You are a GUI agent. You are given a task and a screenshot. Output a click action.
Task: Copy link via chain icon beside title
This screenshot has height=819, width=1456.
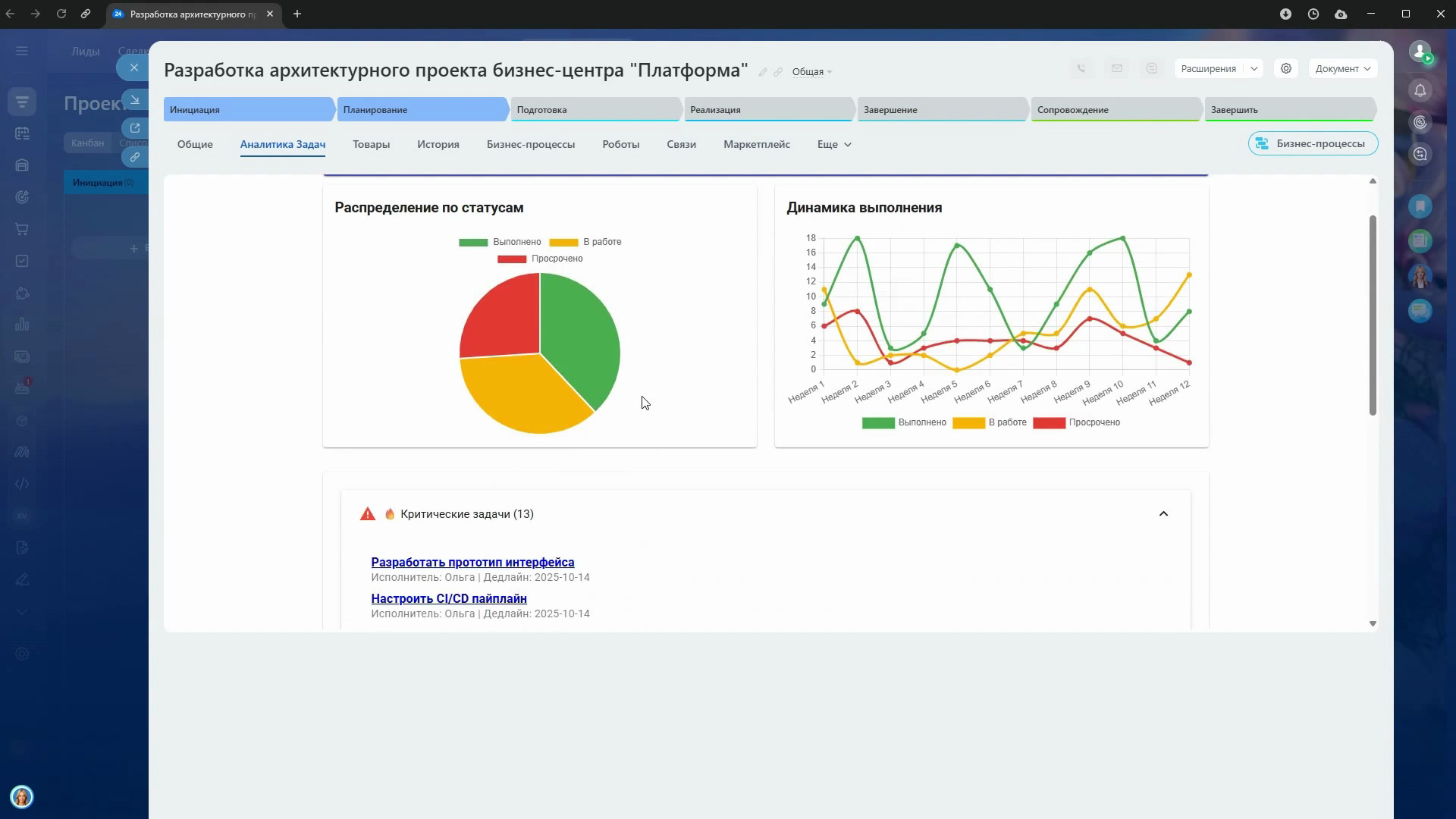(x=778, y=72)
